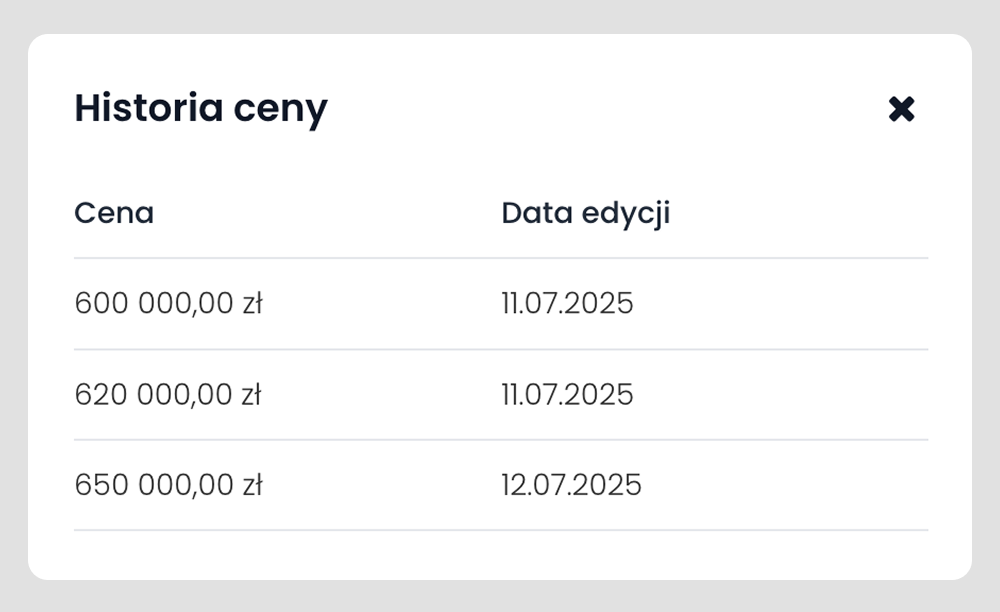Click the Data edycji column header

(x=585, y=213)
